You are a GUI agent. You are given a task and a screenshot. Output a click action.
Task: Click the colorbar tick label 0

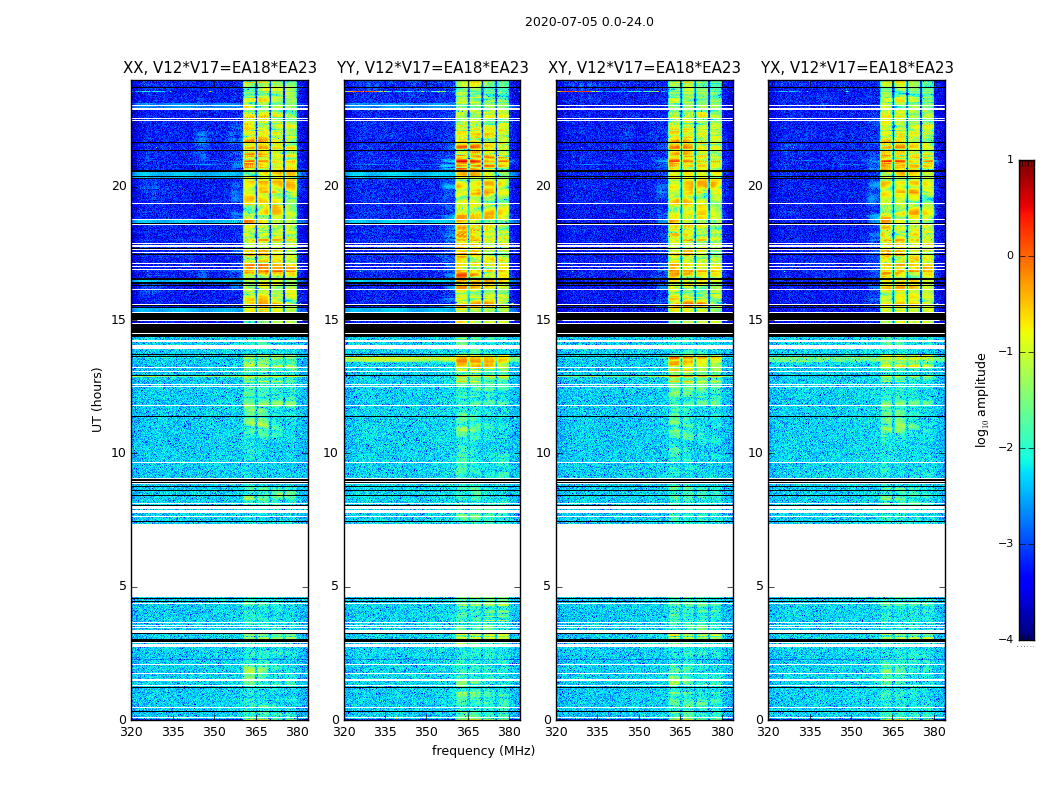(x=1009, y=256)
